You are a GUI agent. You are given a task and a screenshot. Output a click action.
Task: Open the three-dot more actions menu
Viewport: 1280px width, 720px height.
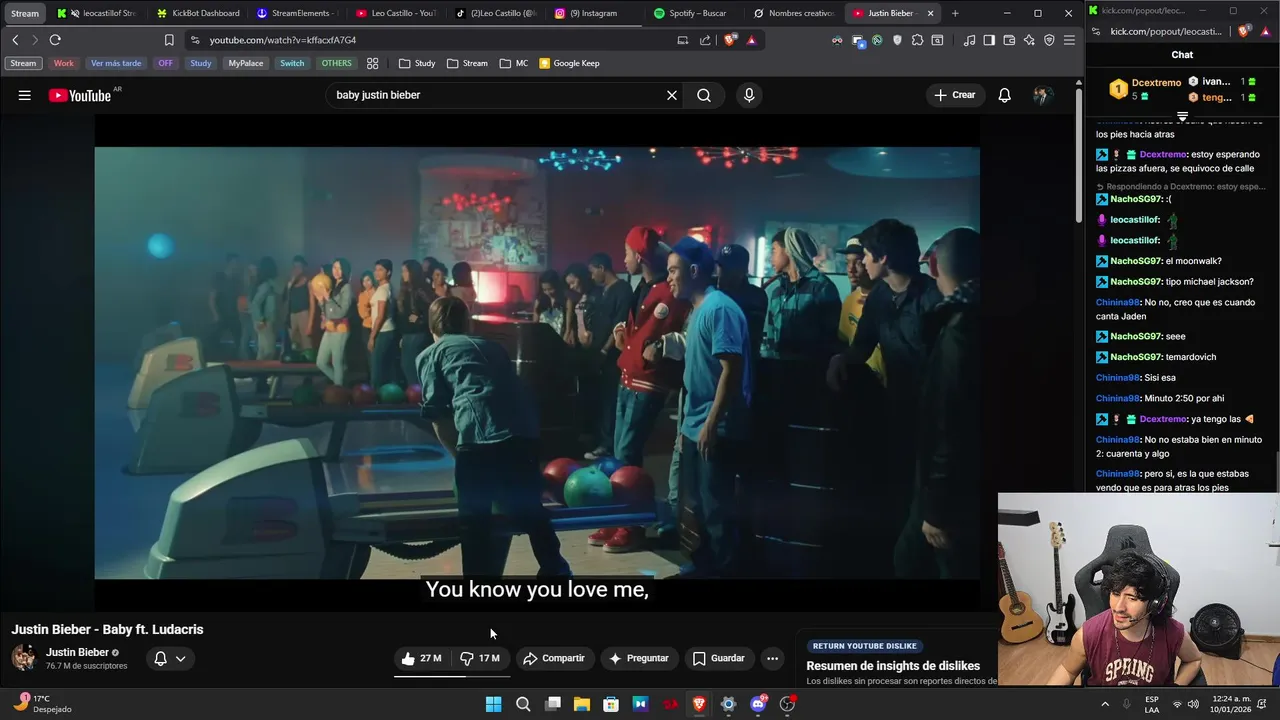[x=772, y=658]
